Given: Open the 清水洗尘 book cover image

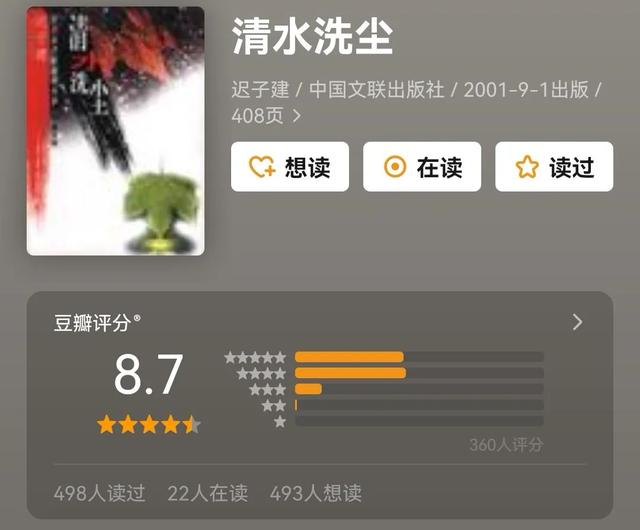Looking at the screenshot, I should [116, 131].
